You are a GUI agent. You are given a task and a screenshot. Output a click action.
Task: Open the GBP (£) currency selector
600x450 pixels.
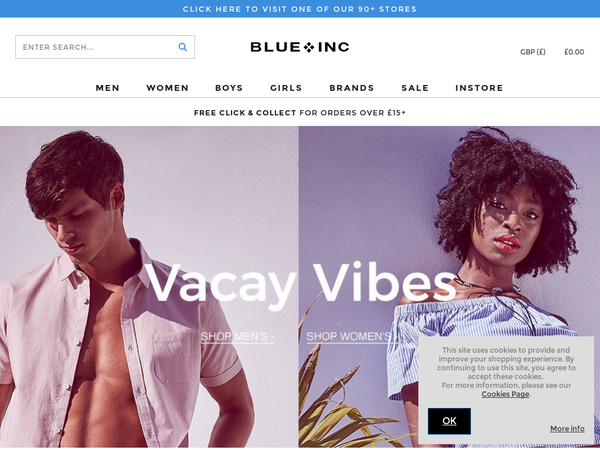[x=533, y=52]
